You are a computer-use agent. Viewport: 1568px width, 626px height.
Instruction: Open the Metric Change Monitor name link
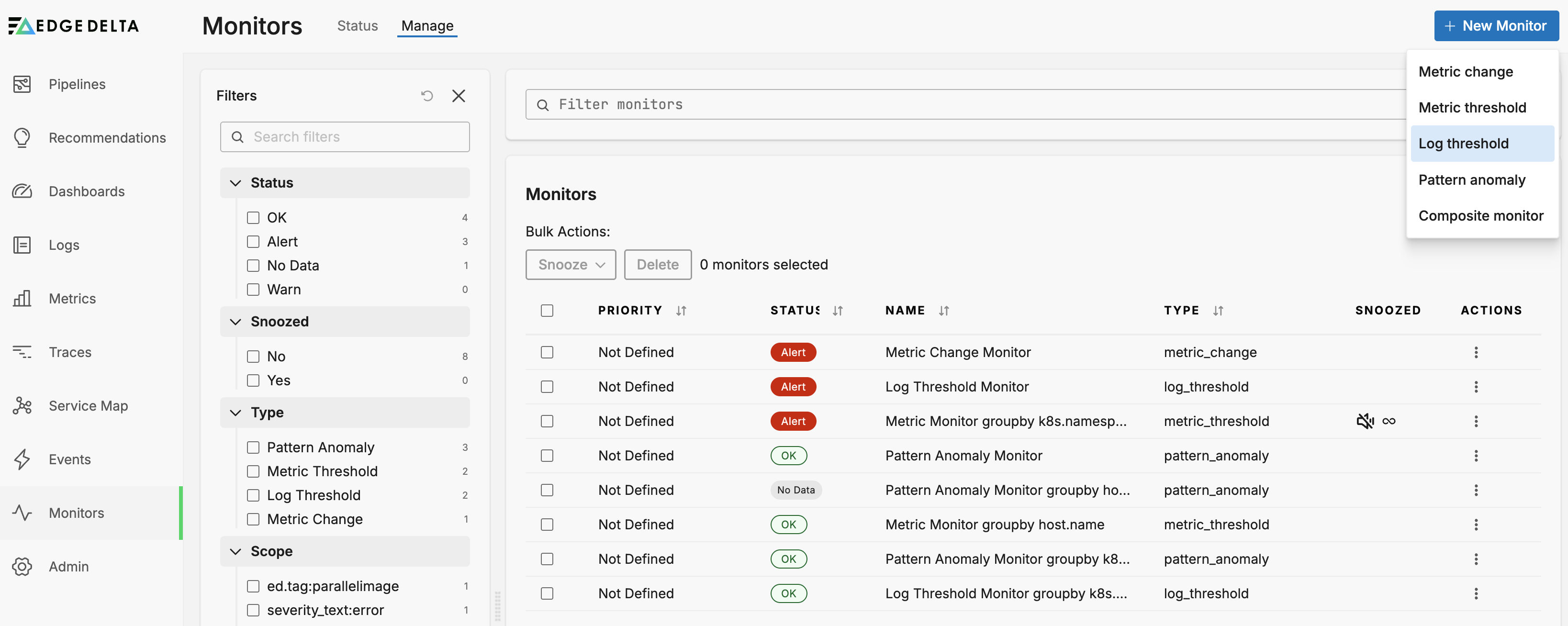[957, 352]
